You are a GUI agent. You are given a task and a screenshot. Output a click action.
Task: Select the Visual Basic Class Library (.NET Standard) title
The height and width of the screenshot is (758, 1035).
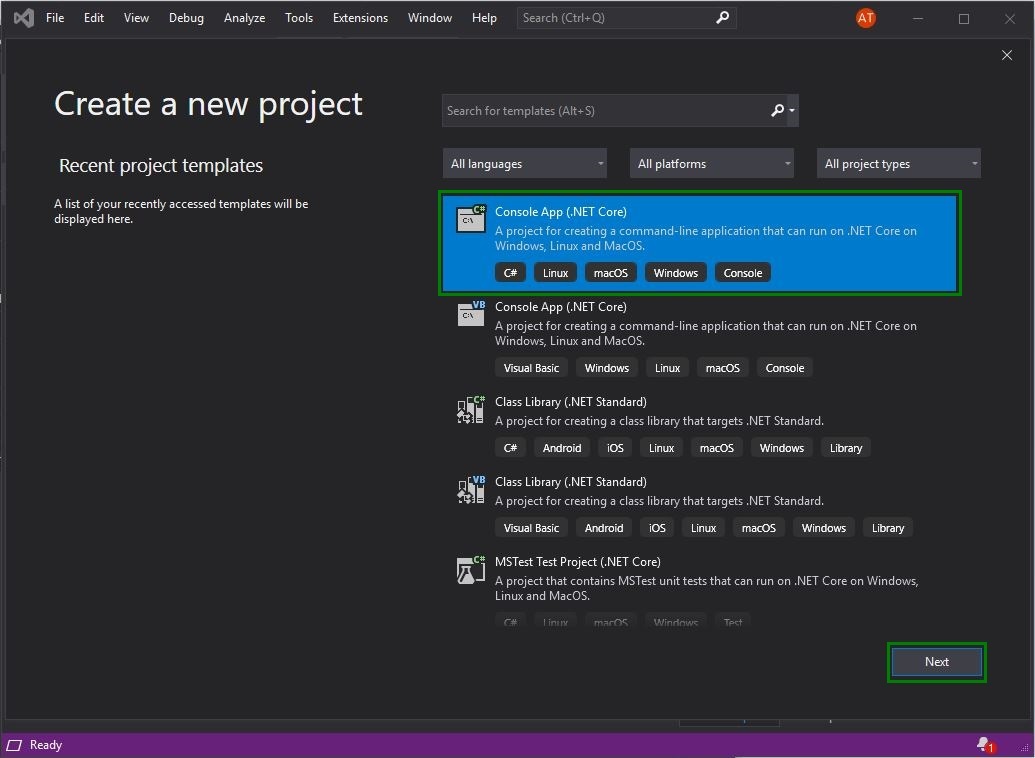coord(570,482)
